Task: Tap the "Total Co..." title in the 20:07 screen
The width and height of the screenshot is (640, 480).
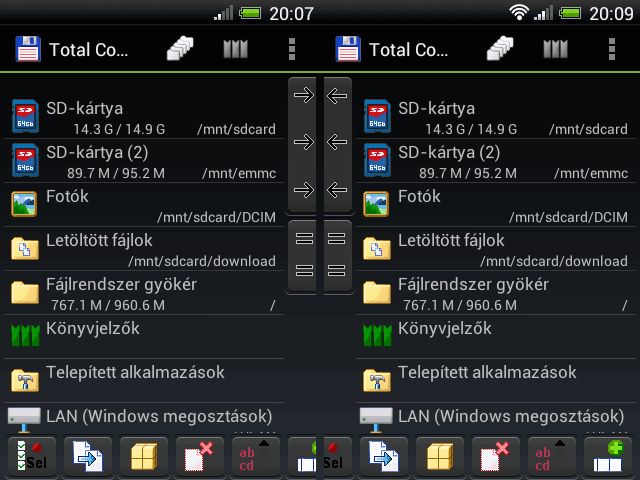Action: pos(89,50)
